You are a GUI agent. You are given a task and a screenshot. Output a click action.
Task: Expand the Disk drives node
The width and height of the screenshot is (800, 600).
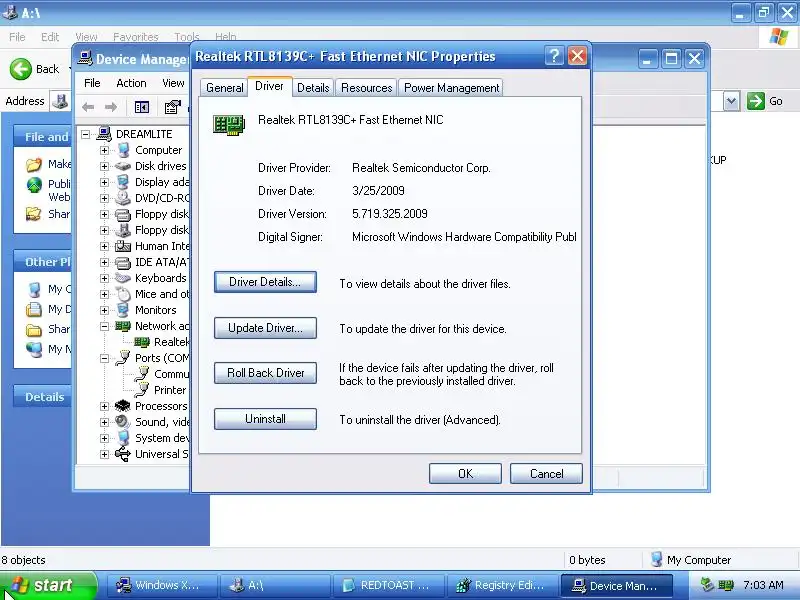coord(104,166)
